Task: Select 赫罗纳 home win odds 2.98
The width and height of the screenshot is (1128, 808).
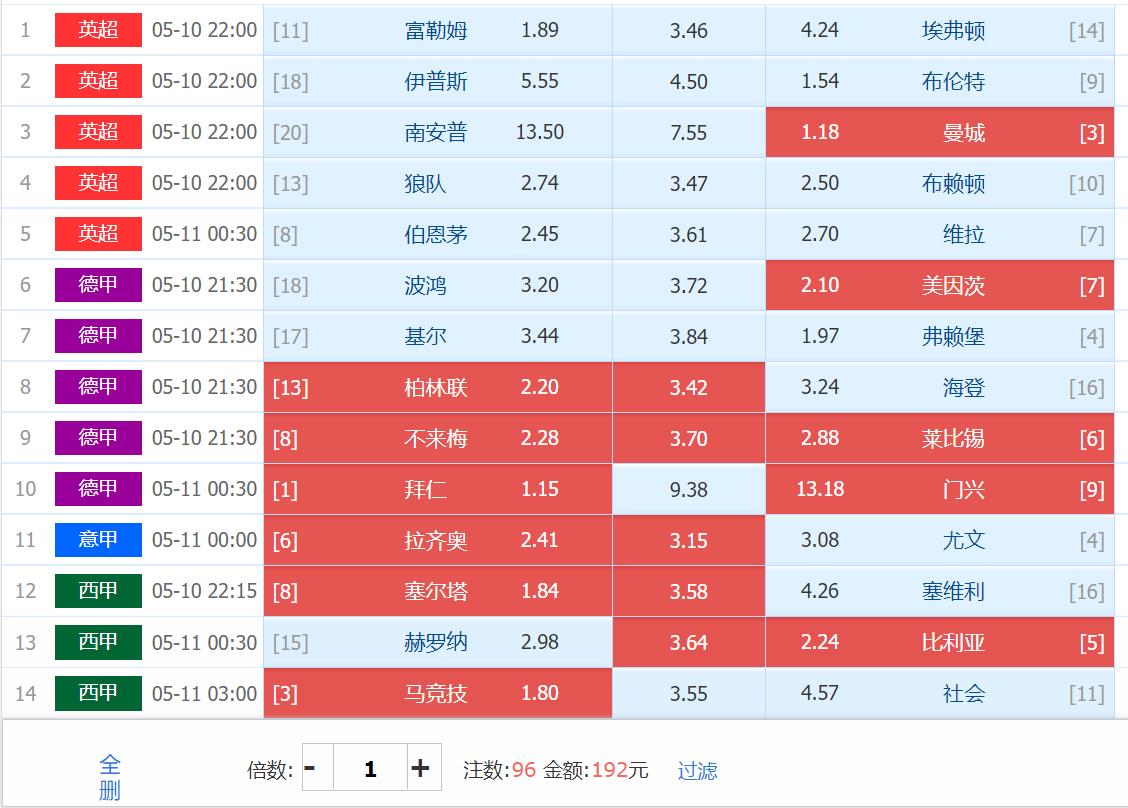Action: click(437, 643)
